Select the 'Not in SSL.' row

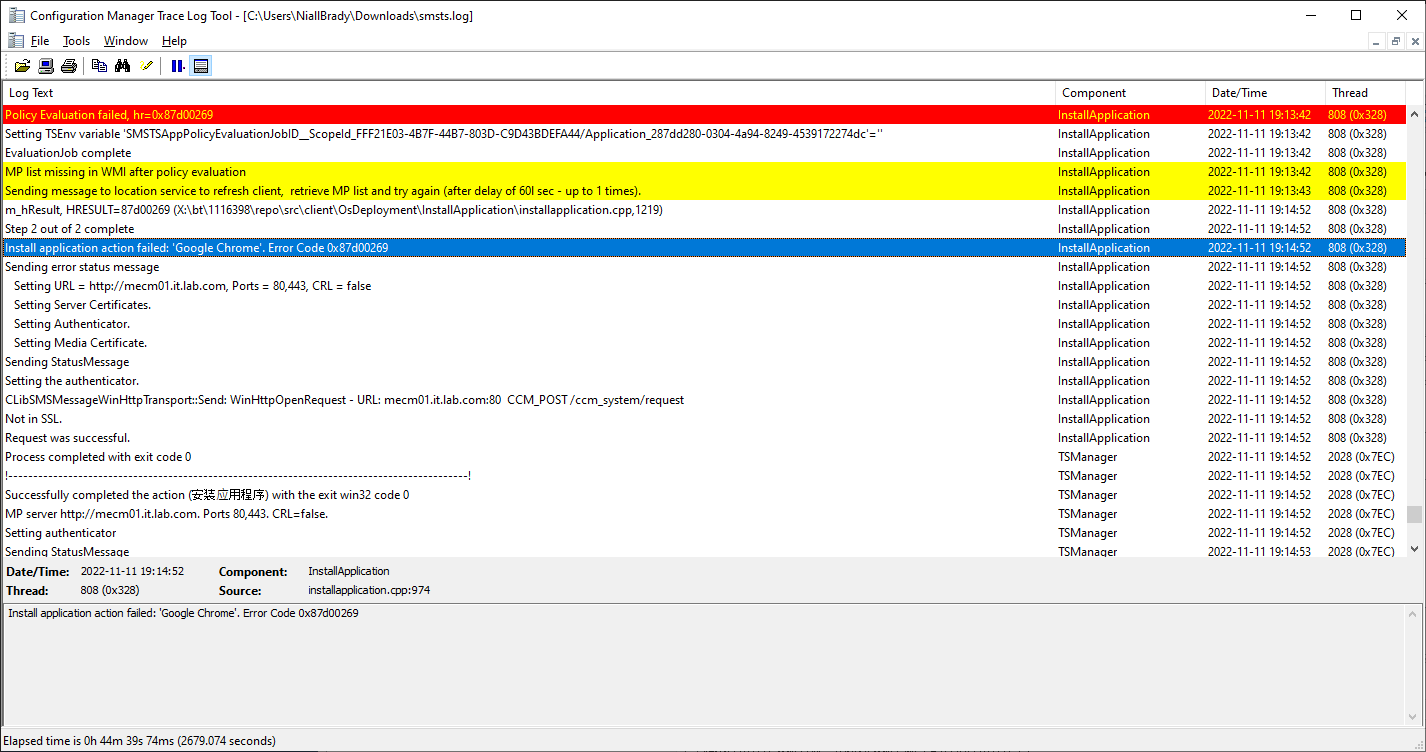(704, 419)
